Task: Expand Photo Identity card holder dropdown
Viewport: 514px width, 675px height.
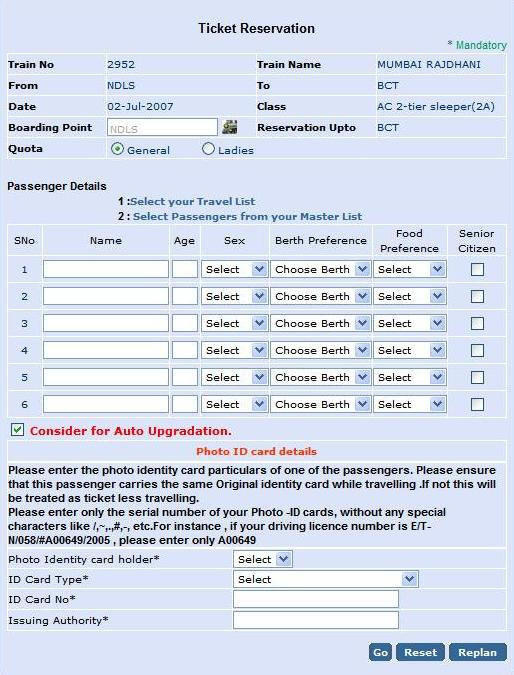Action: tap(263, 559)
